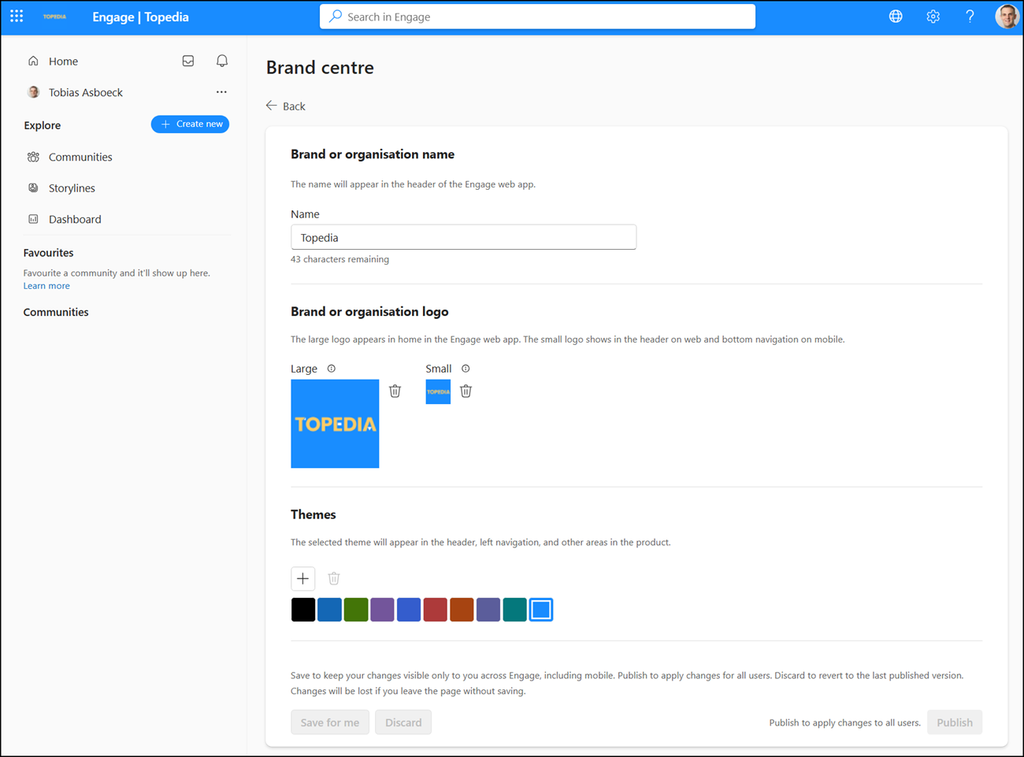Click the '43 characters remaining' text
Image resolution: width=1024 pixels, height=757 pixels.
click(340, 259)
